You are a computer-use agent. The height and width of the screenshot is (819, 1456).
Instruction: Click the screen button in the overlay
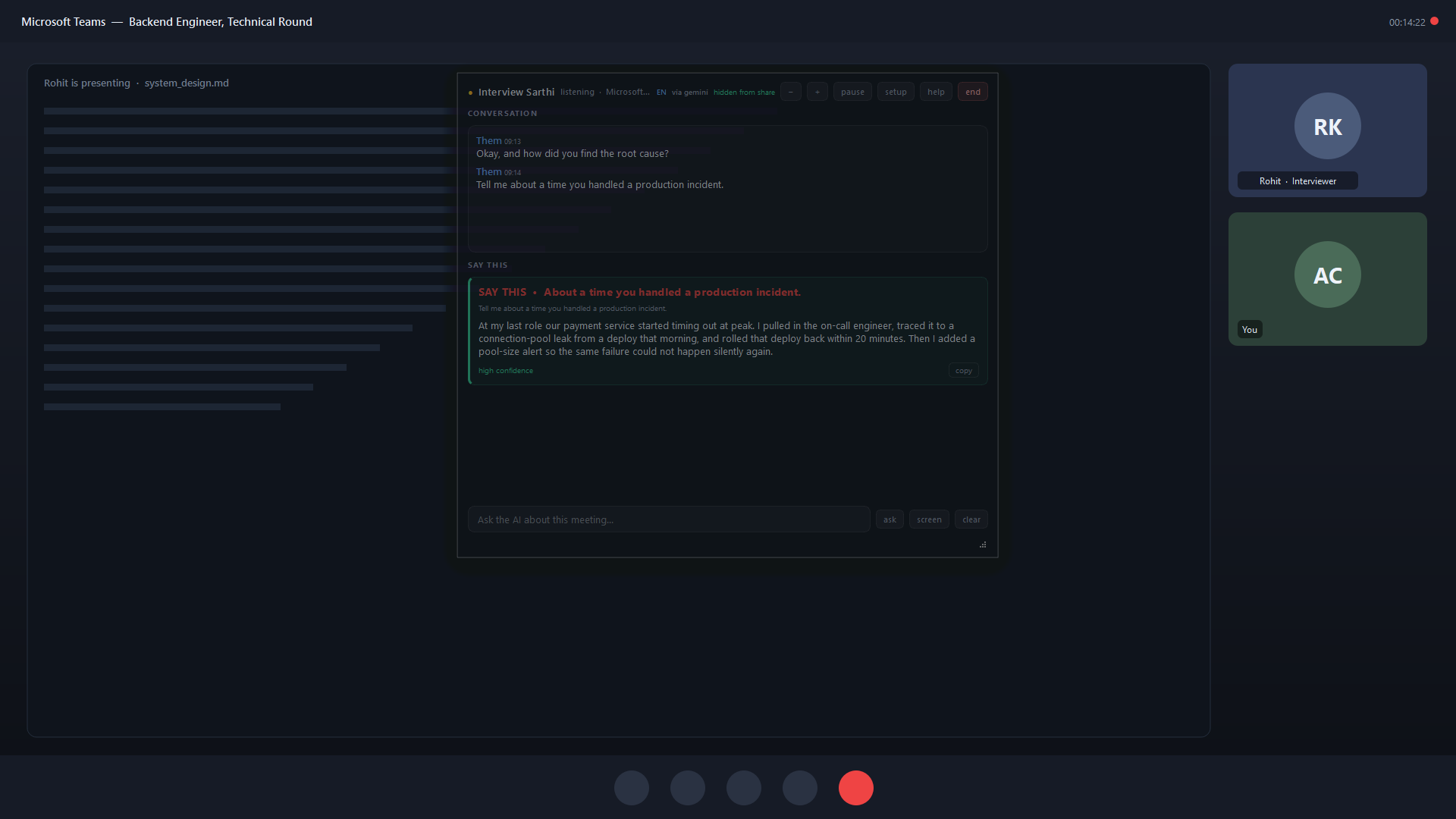(929, 519)
